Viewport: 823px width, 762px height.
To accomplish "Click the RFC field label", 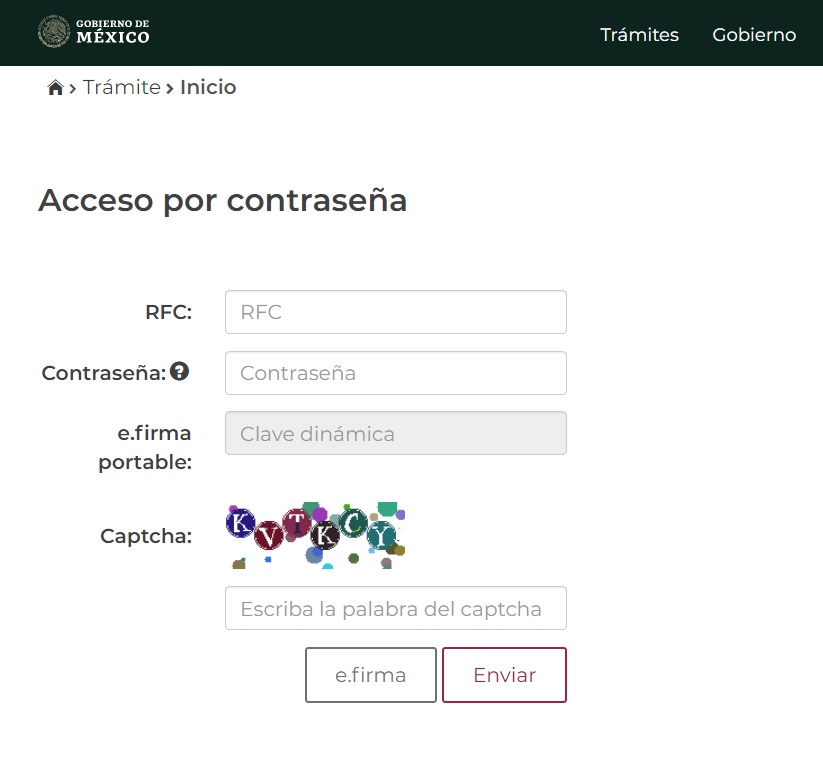I will point(168,312).
